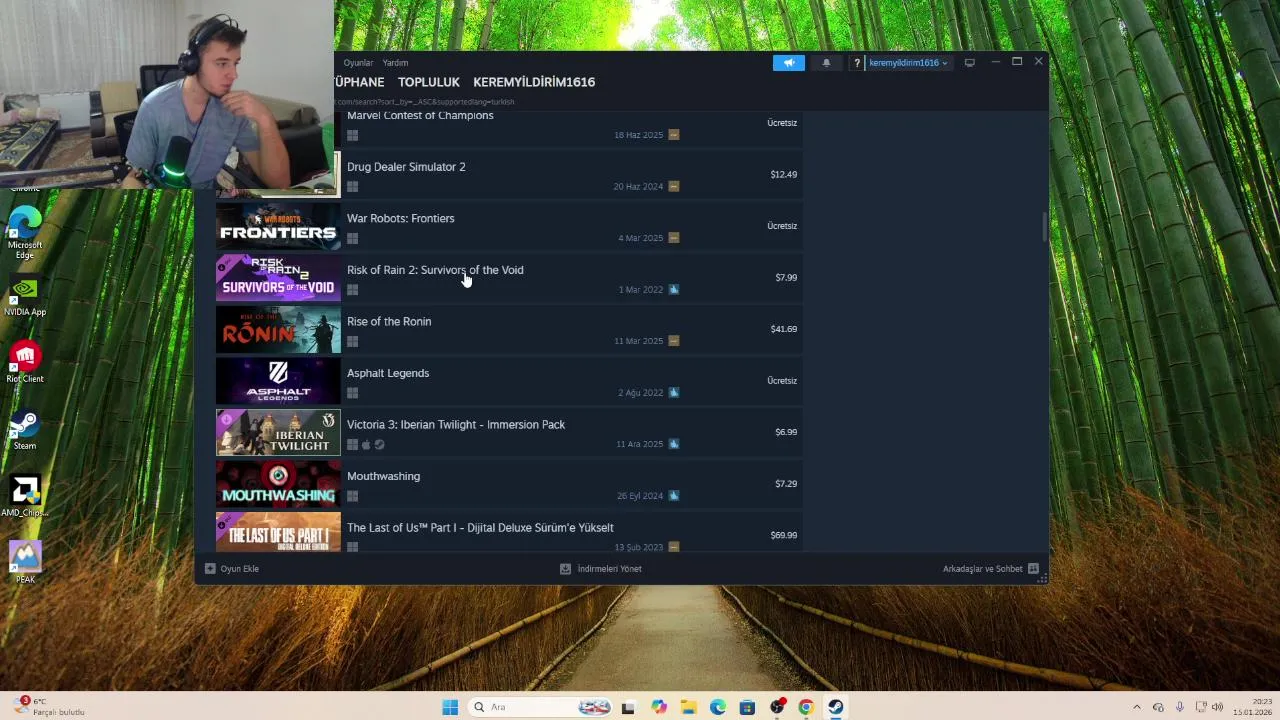Expand keremyildirim1616 account dropdown
1280x720 pixels.
tap(908, 63)
